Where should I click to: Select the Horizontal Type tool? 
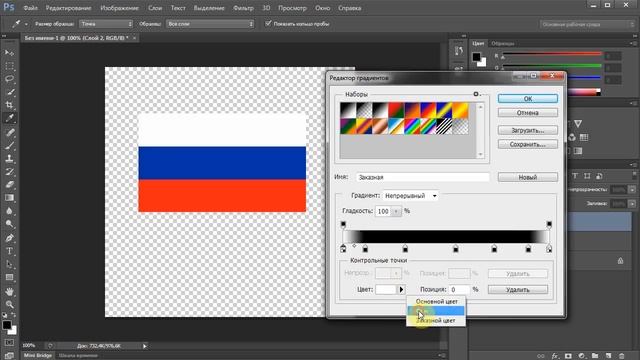pos(9,251)
